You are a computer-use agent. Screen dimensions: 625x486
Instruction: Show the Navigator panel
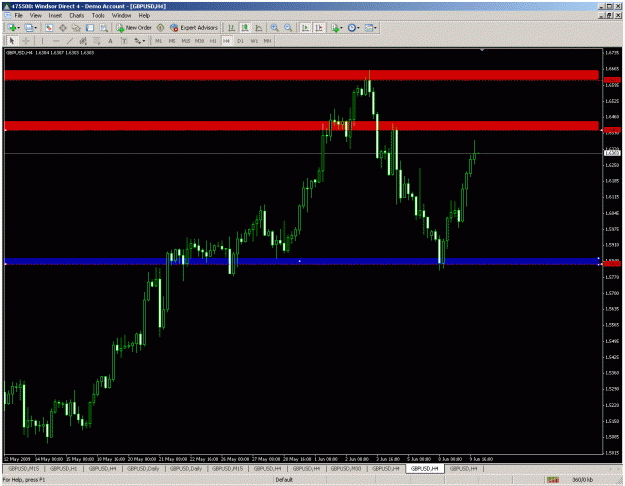coord(76,28)
